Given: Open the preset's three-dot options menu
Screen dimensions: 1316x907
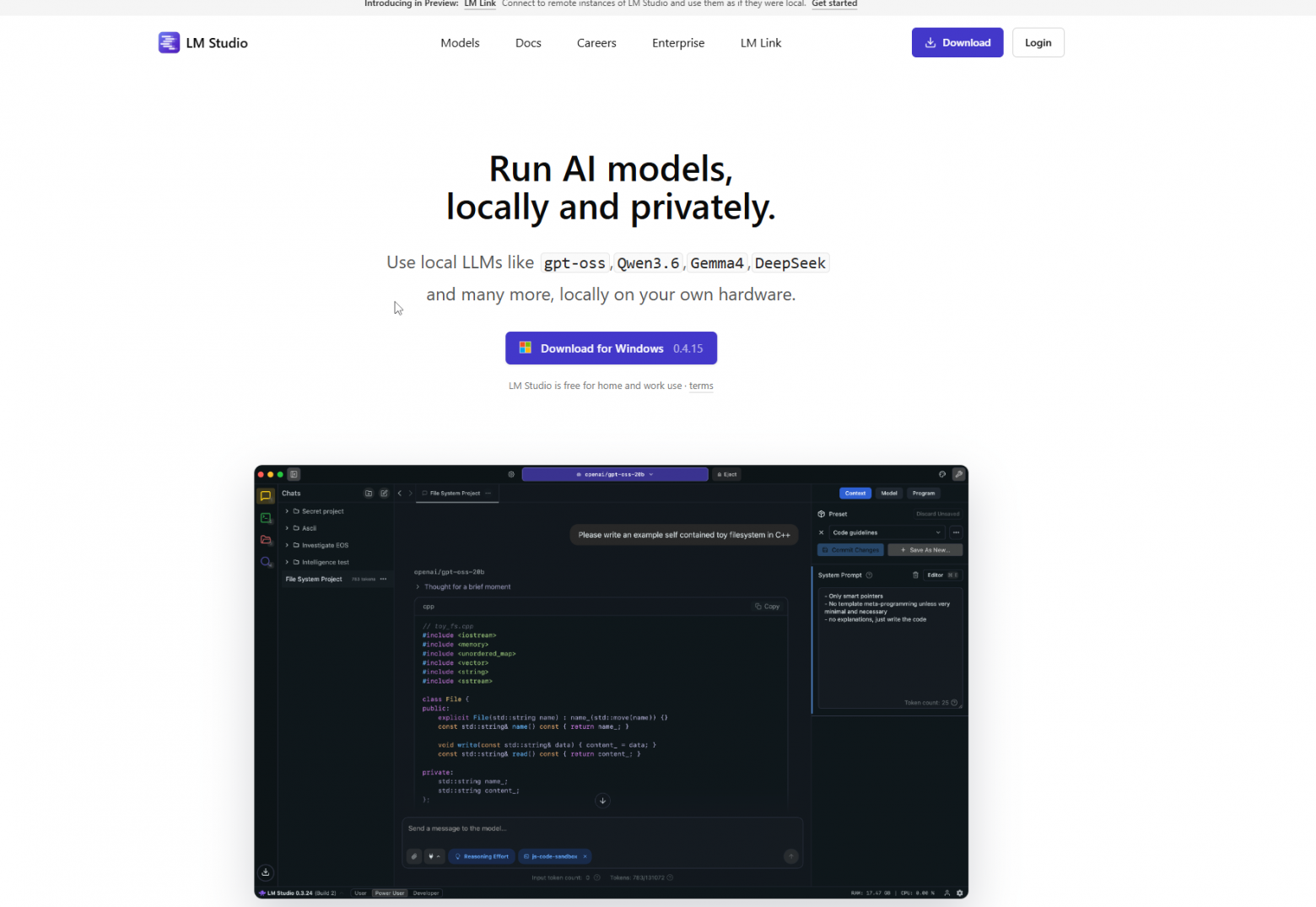Looking at the screenshot, I should [x=956, y=532].
